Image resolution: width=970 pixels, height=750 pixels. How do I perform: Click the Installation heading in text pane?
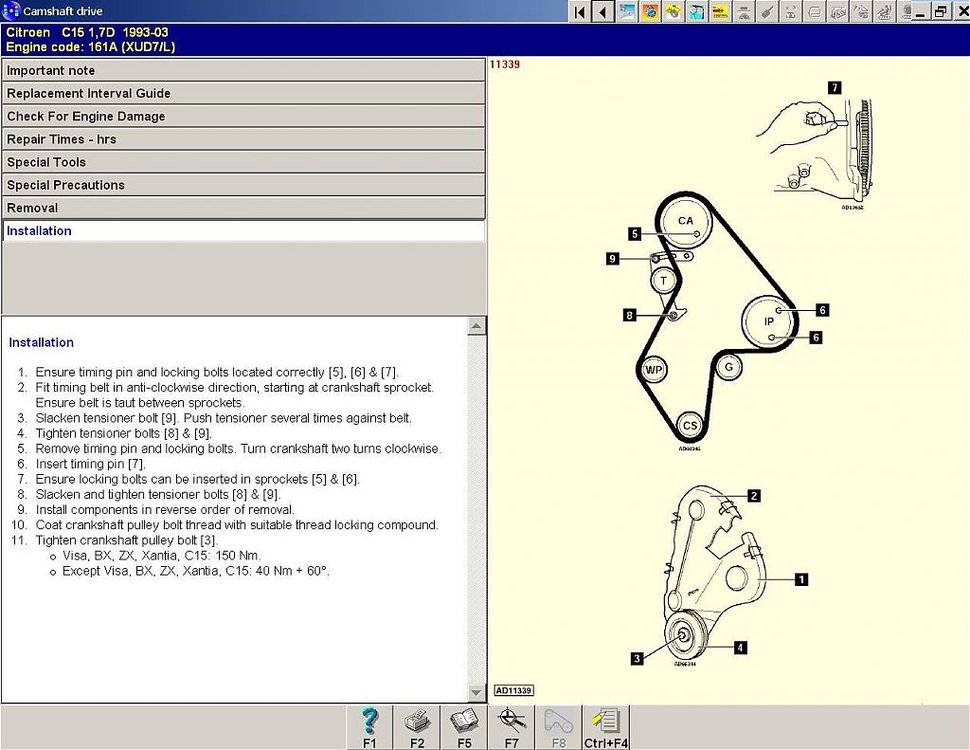(41, 342)
